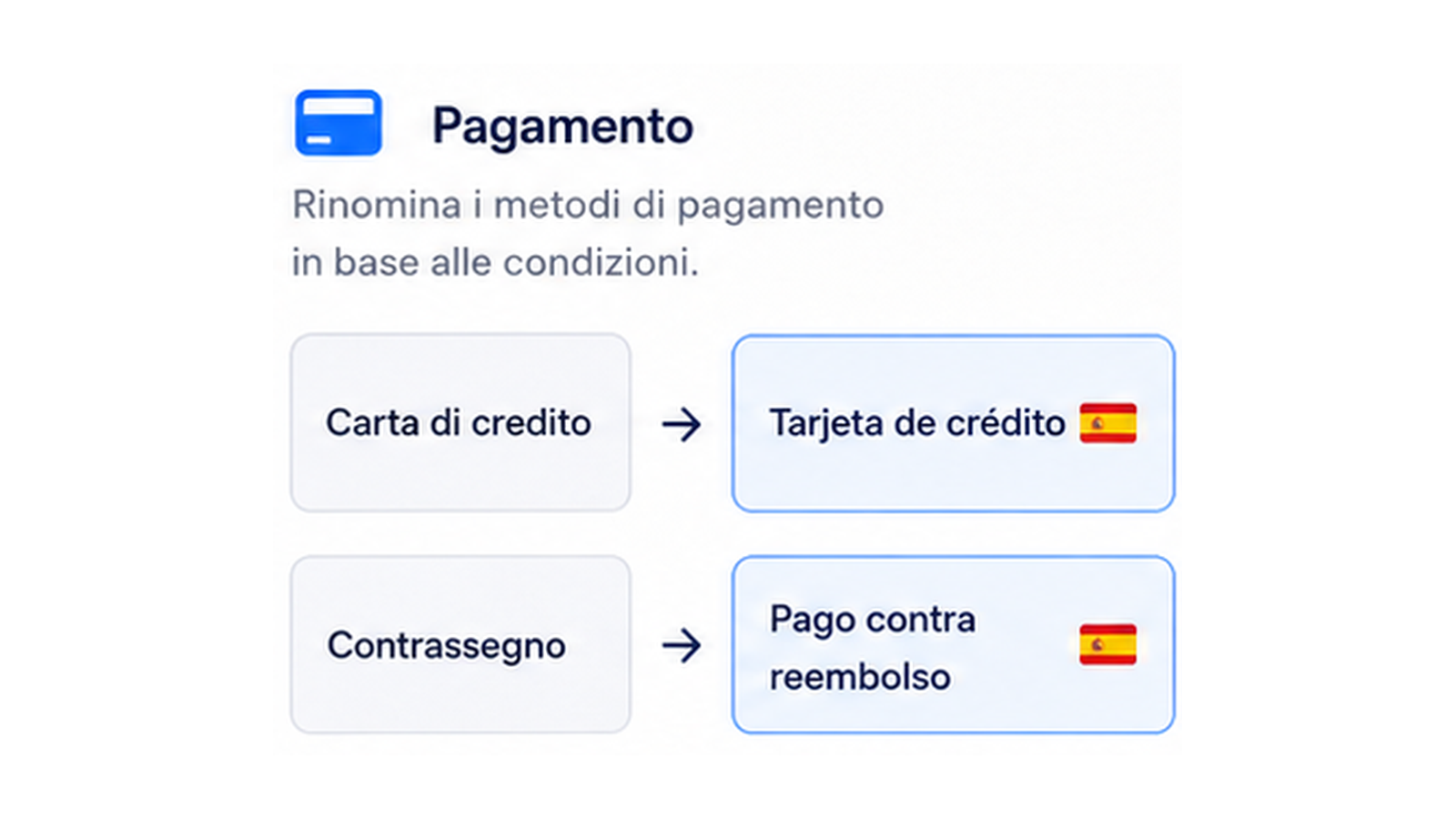
Task: Open the Tarjeta de crédito box
Action: pyautogui.click(x=953, y=423)
